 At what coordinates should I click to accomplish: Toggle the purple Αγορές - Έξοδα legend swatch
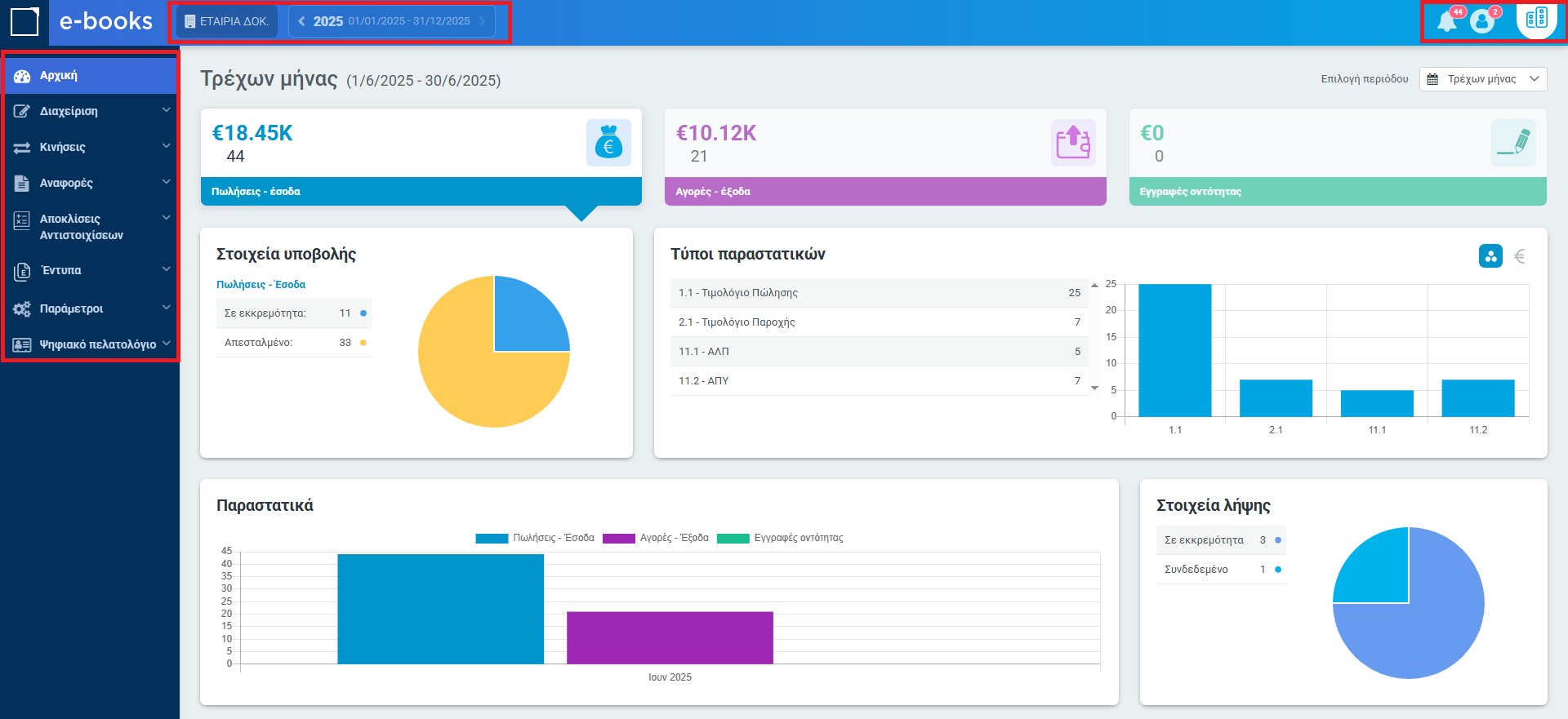tap(618, 539)
